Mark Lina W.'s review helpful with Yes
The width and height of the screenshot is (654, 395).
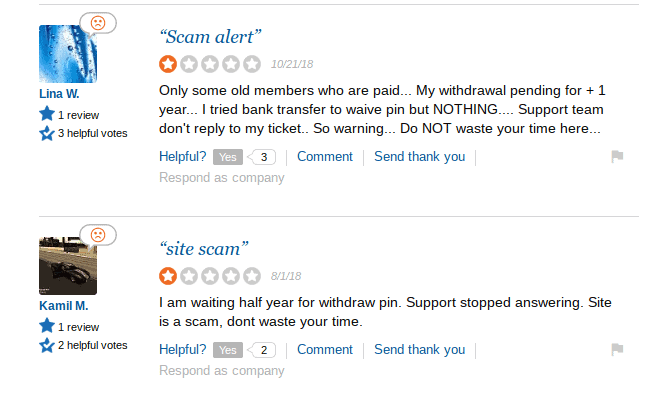(x=228, y=157)
